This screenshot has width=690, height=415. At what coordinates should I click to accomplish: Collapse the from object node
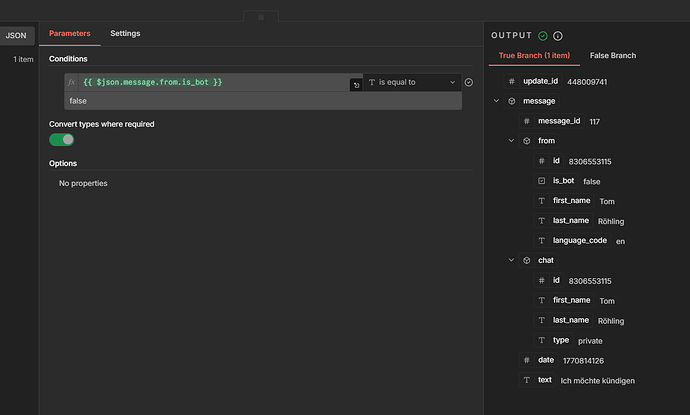pos(512,141)
